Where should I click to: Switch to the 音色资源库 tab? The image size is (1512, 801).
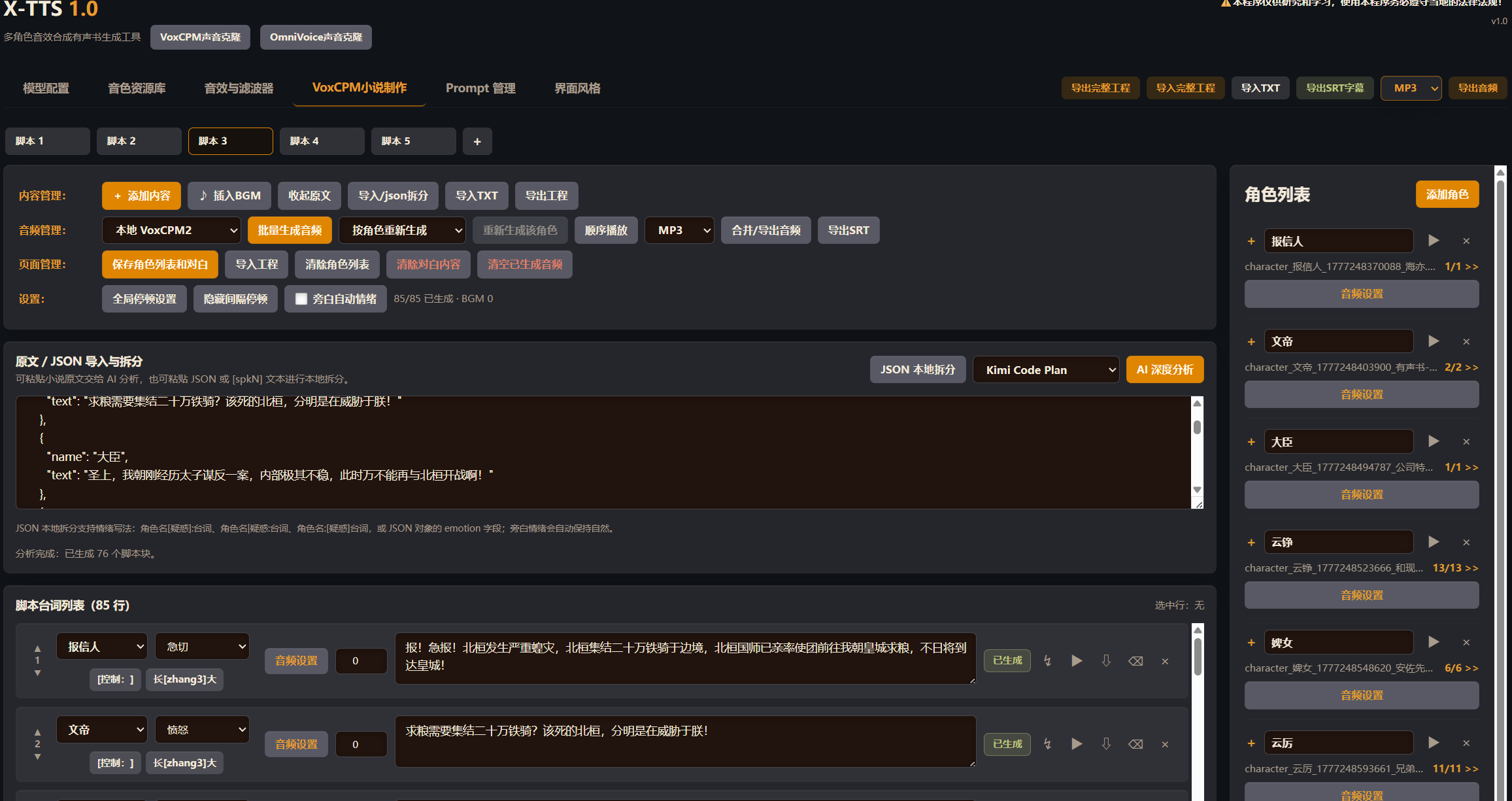(x=137, y=88)
